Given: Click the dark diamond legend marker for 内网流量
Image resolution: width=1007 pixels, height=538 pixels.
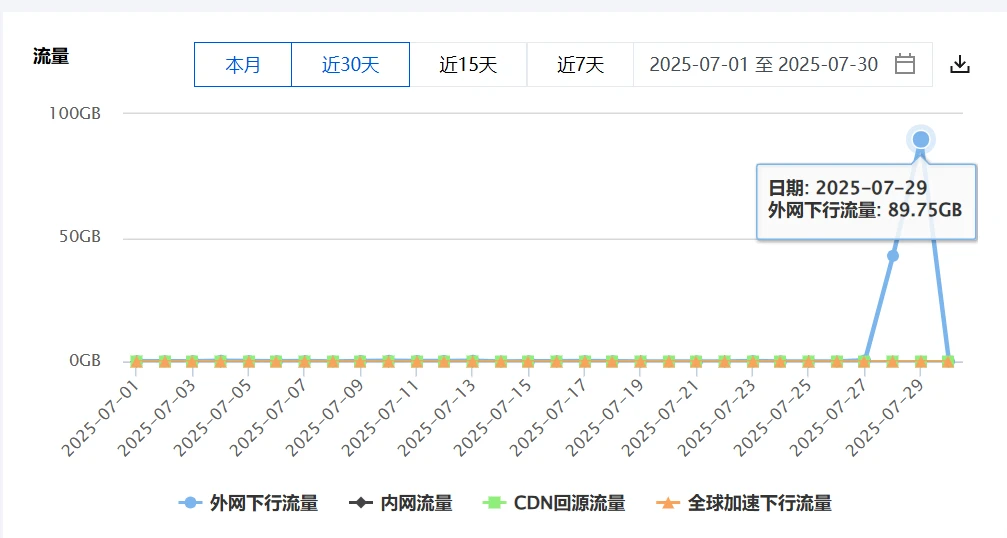Looking at the screenshot, I should (361, 503).
